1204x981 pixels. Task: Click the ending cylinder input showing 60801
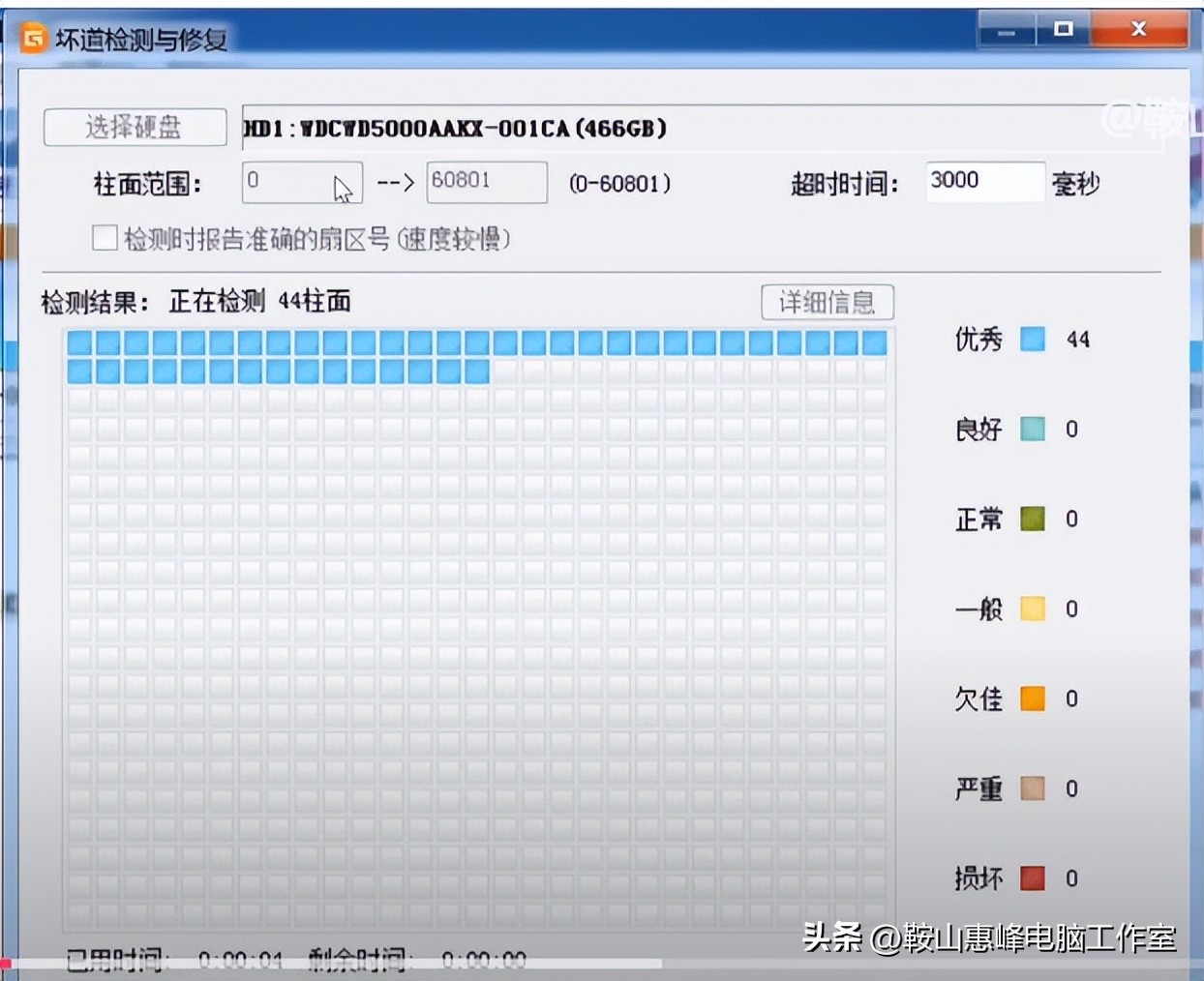coord(486,183)
